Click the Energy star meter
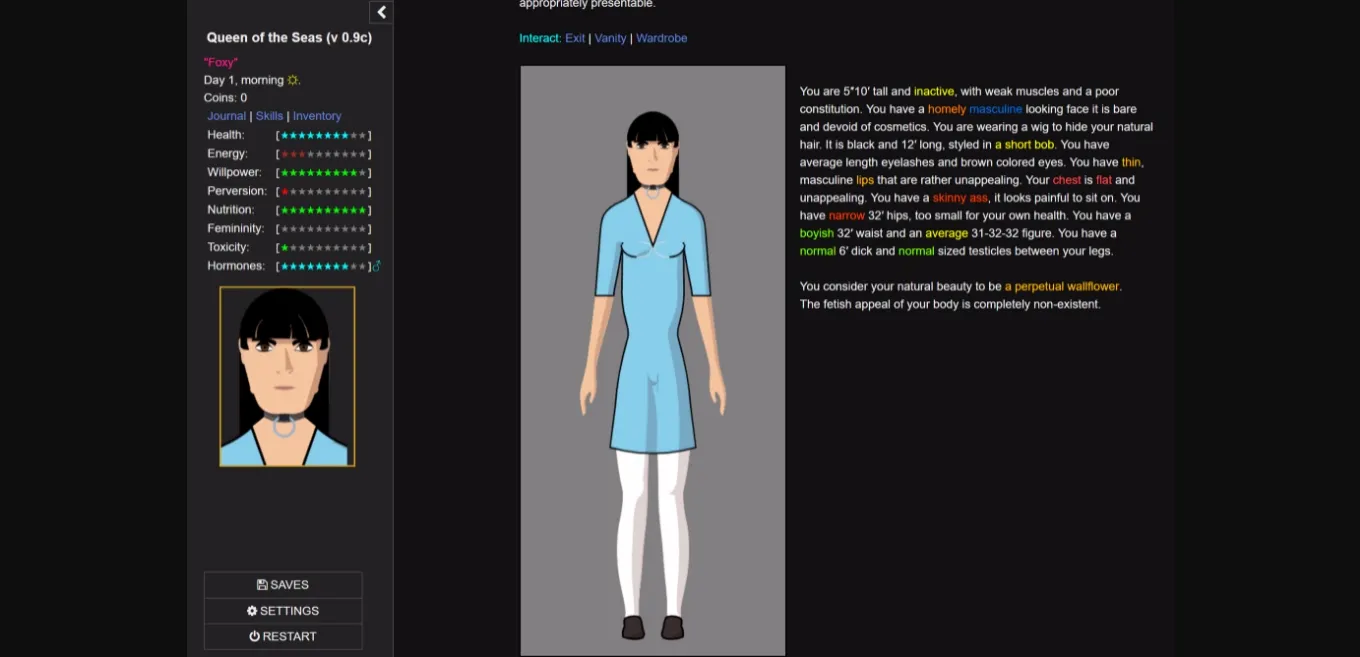This screenshot has width=1360, height=657. coord(323,154)
